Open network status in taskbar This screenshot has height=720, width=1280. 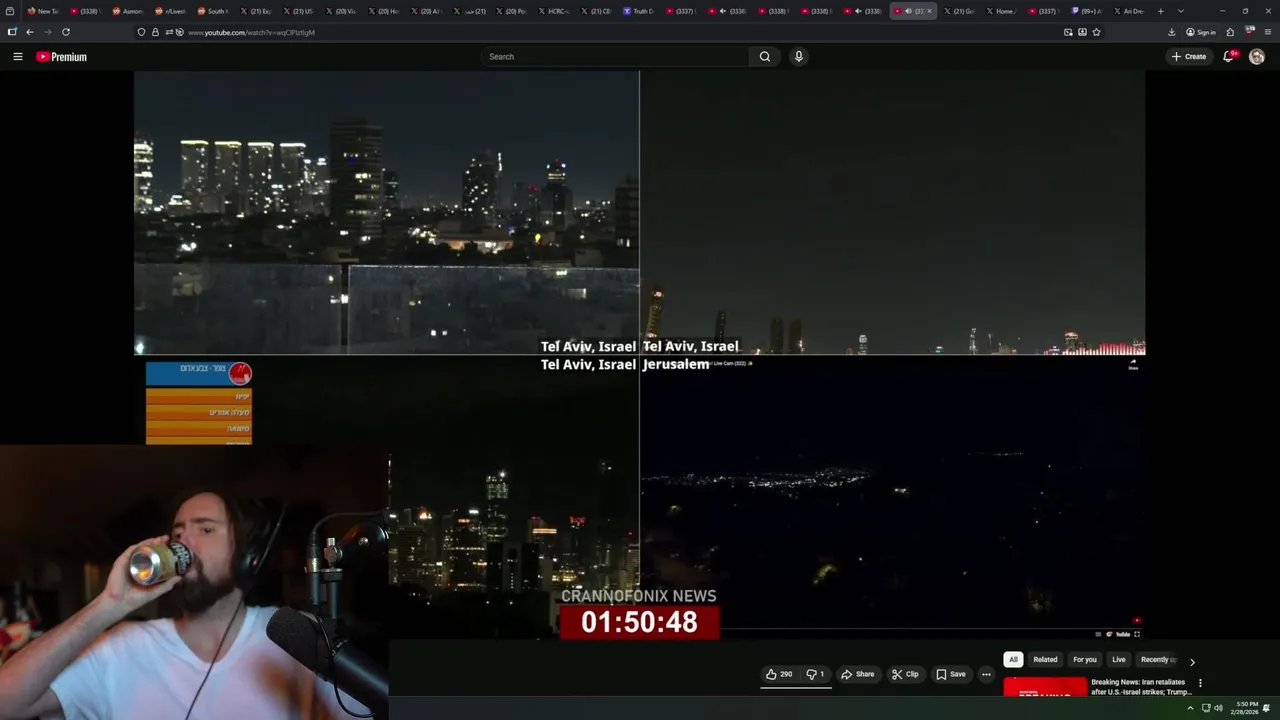pyautogui.click(x=1205, y=708)
